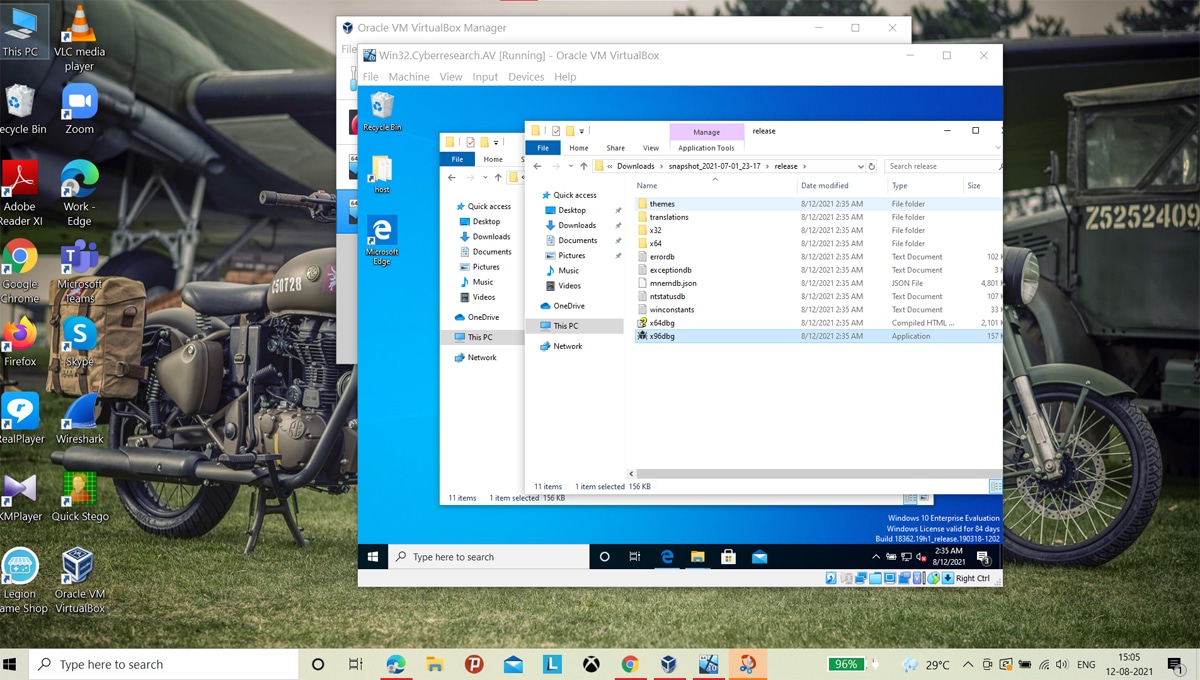Open the VM taskbar Mail app

(759, 557)
